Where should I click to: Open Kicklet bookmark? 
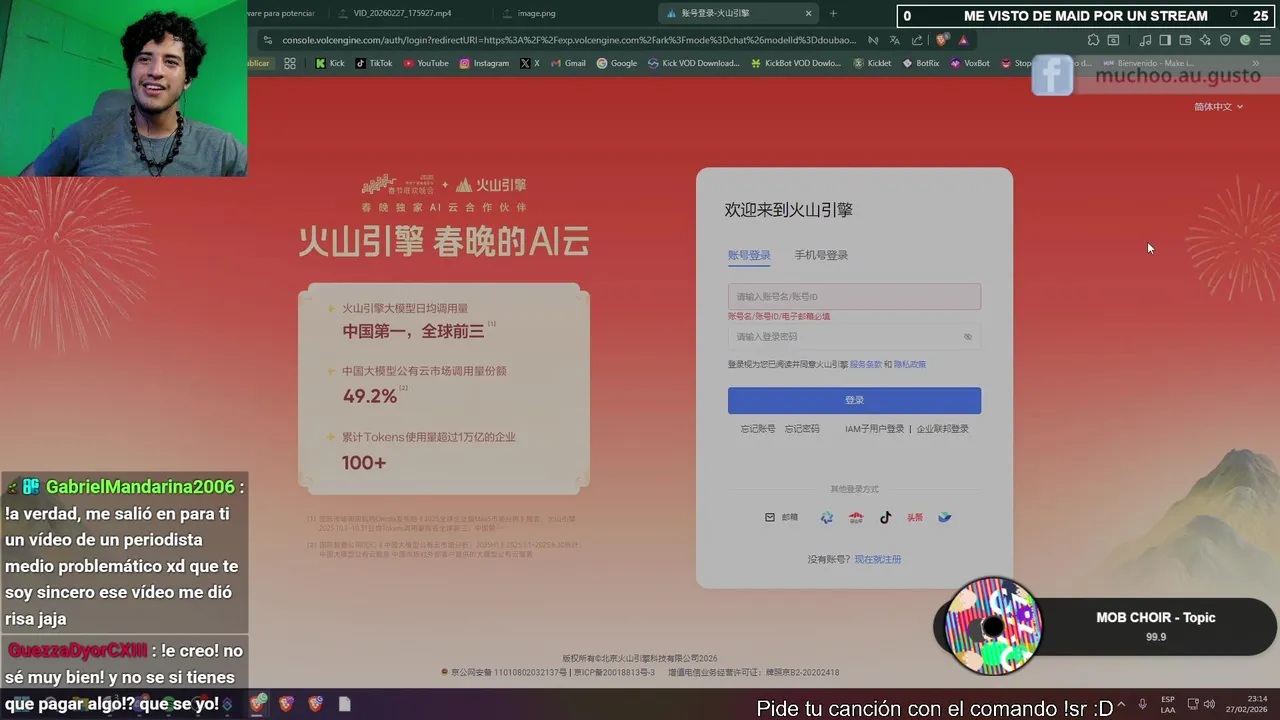point(873,63)
